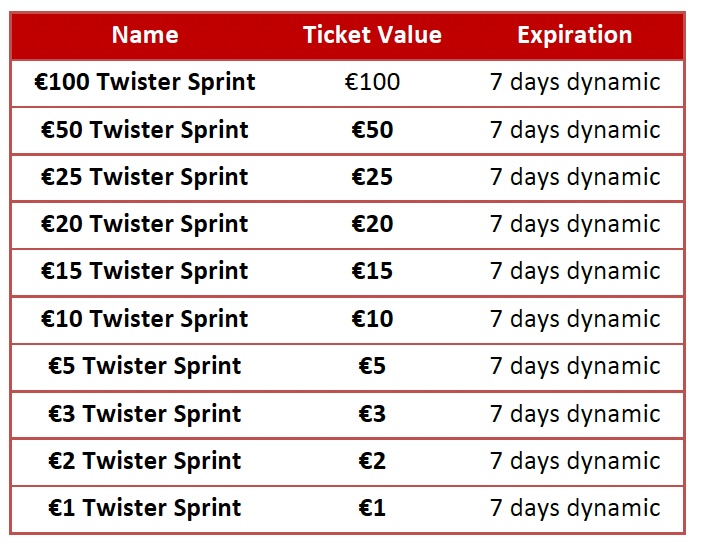701x543 pixels.
Task: Select the €5 Twister Sprint name cell
Action: tap(145, 366)
